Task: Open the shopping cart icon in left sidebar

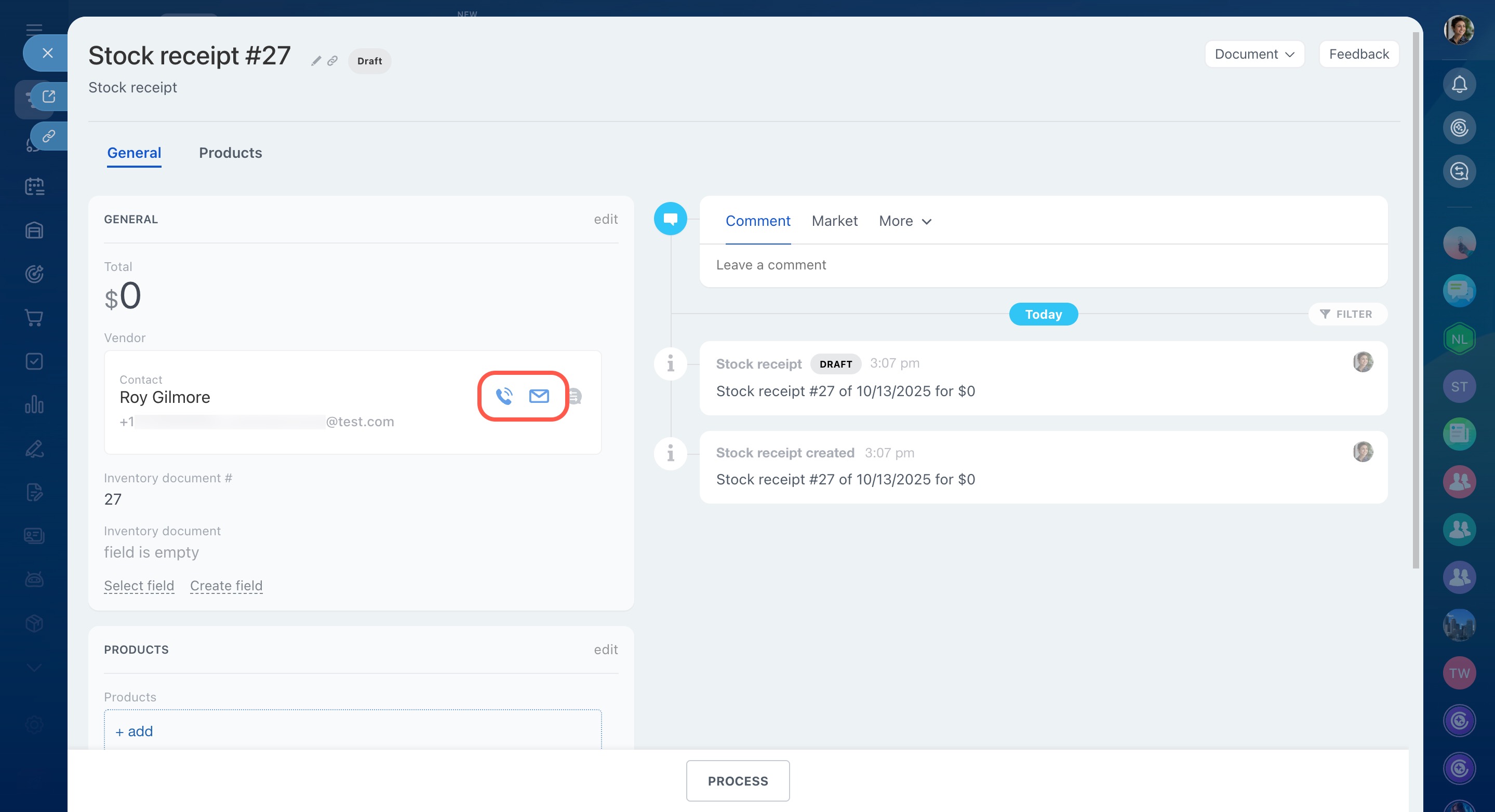Action: 34,318
